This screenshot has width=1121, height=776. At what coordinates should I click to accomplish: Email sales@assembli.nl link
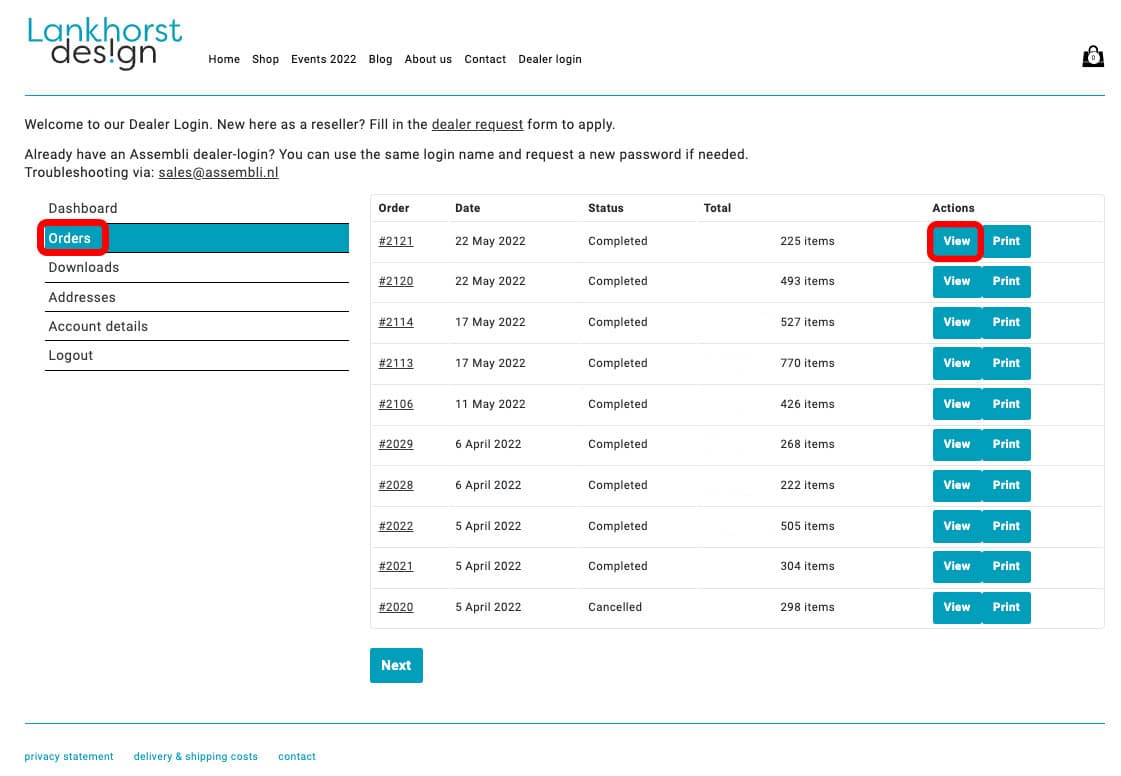click(218, 172)
